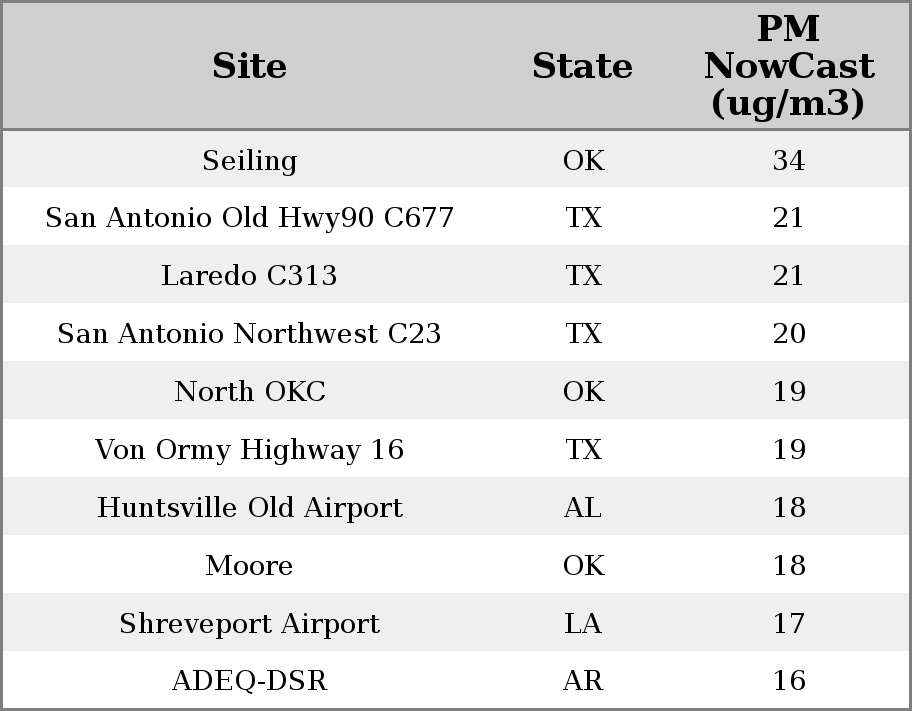Click the AL state cell
912x711 pixels.
click(x=583, y=508)
